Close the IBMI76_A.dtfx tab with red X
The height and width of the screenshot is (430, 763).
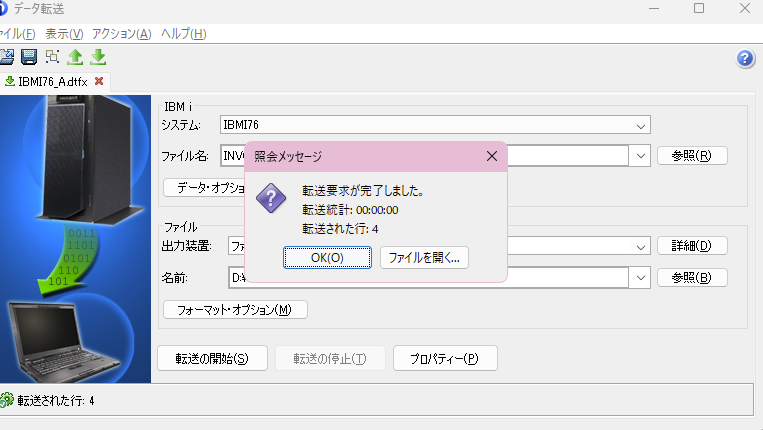tap(99, 81)
